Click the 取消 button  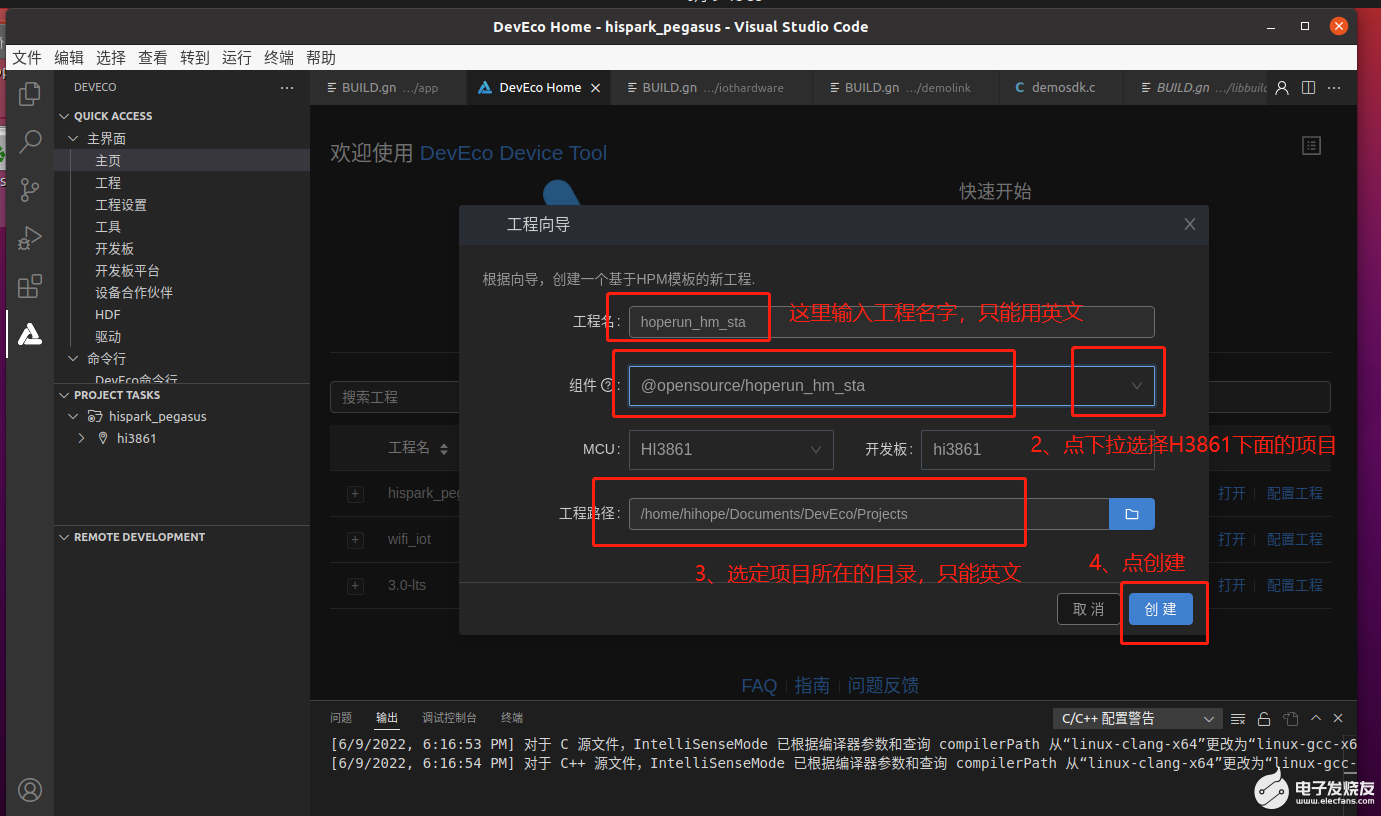coord(1089,609)
